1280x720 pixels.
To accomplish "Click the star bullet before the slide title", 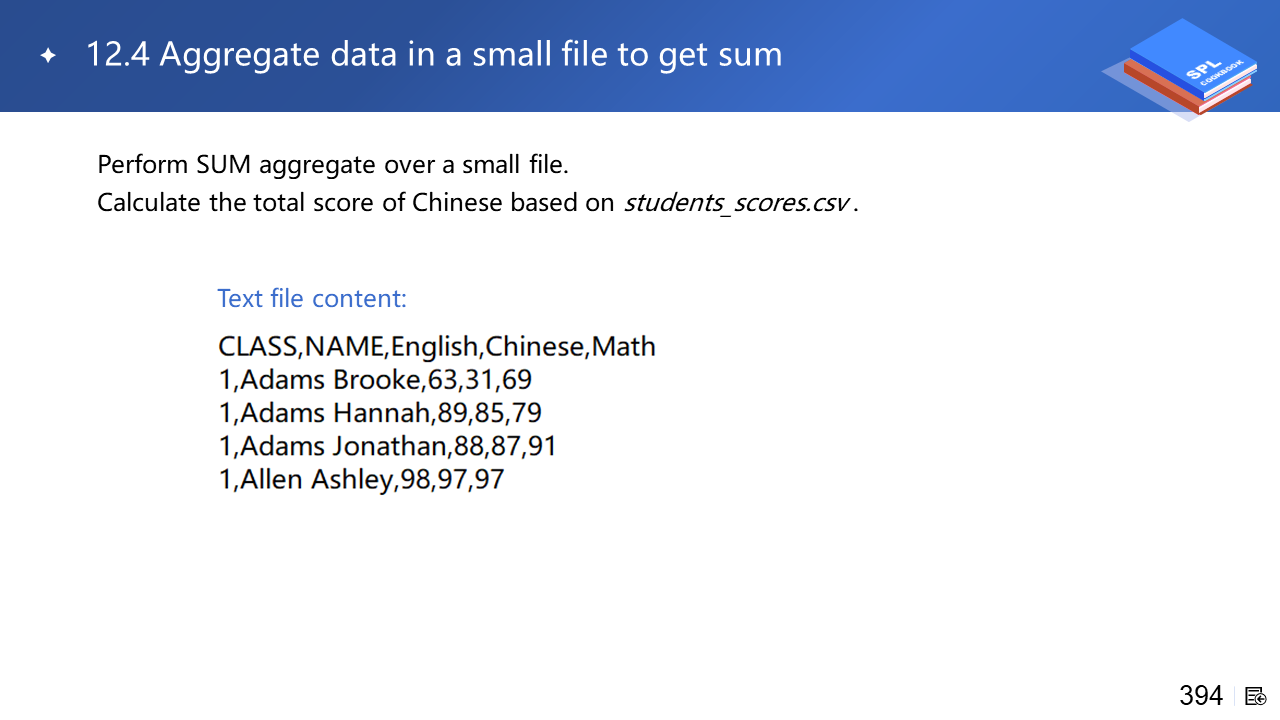I will tap(48, 56).
